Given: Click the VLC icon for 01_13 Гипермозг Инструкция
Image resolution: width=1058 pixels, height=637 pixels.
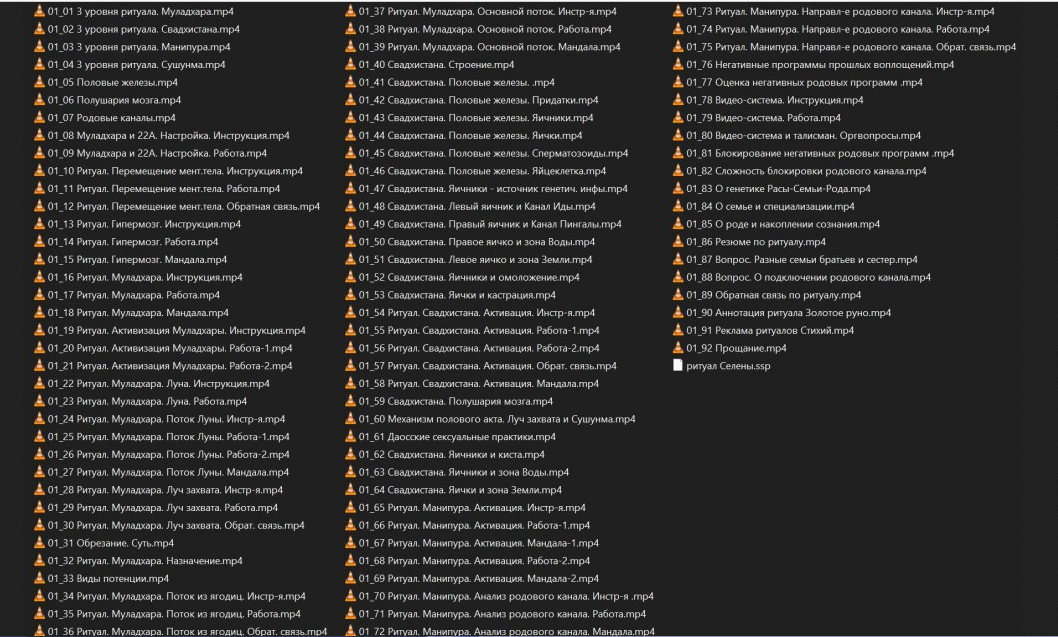Looking at the screenshot, I should (39, 224).
